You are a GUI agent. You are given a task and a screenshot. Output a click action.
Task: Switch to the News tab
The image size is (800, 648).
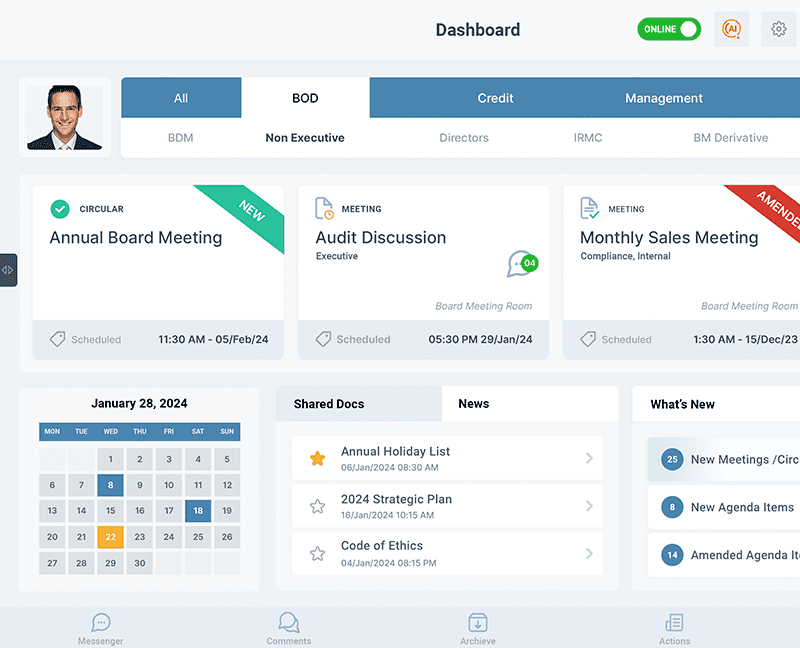coord(473,404)
